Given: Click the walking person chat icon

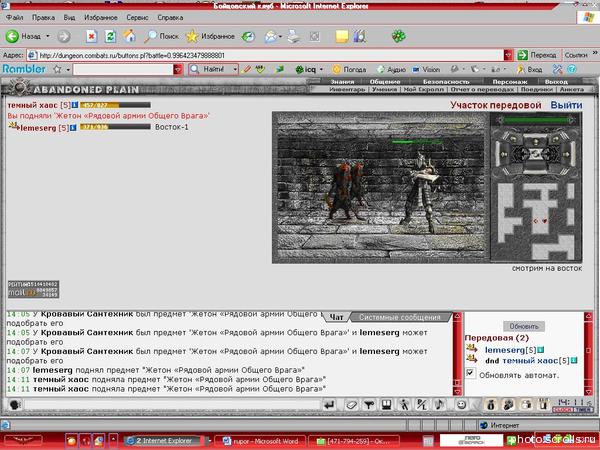Looking at the screenshot, I should [x=404, y=404].
